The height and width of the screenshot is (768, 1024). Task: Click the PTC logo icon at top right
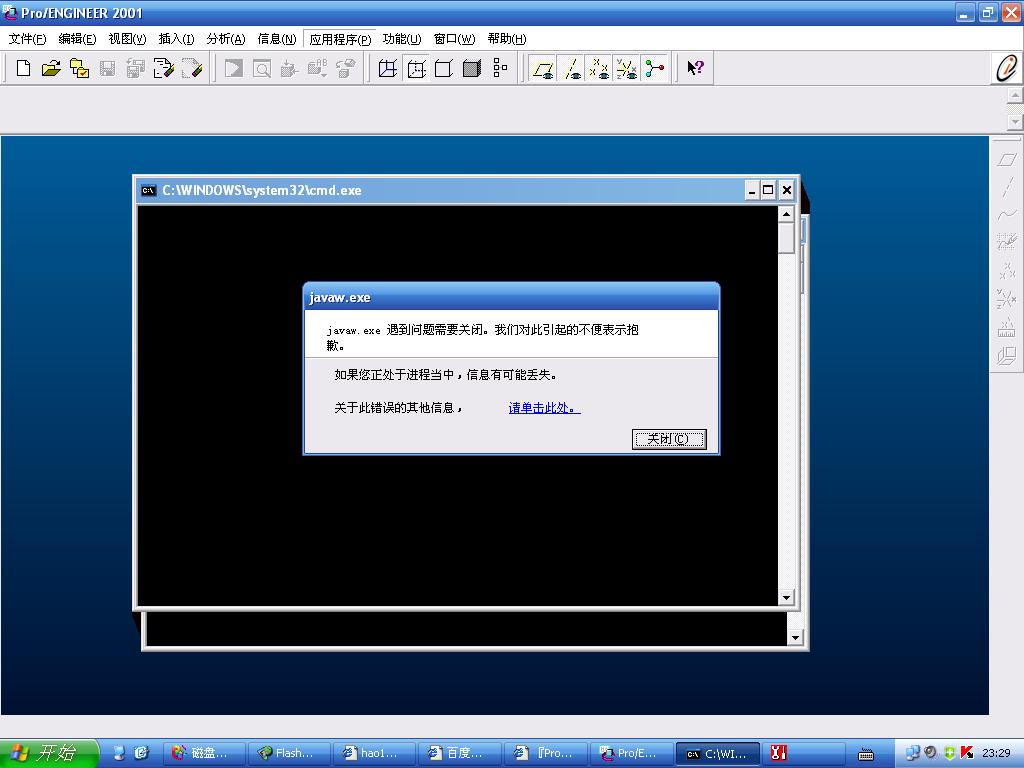click(x=1008, y=68)
